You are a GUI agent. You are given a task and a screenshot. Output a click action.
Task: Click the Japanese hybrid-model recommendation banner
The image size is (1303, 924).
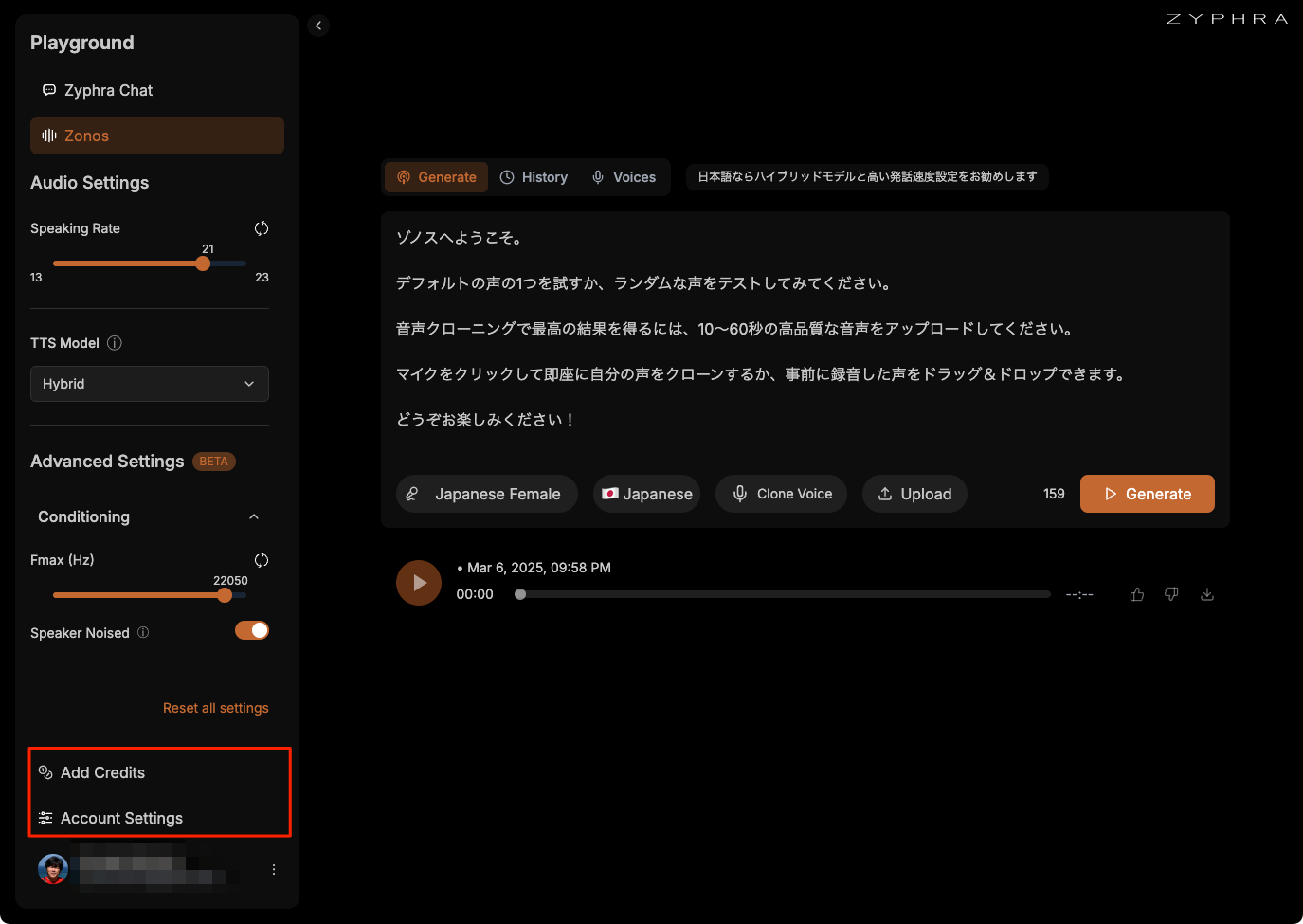867,176
